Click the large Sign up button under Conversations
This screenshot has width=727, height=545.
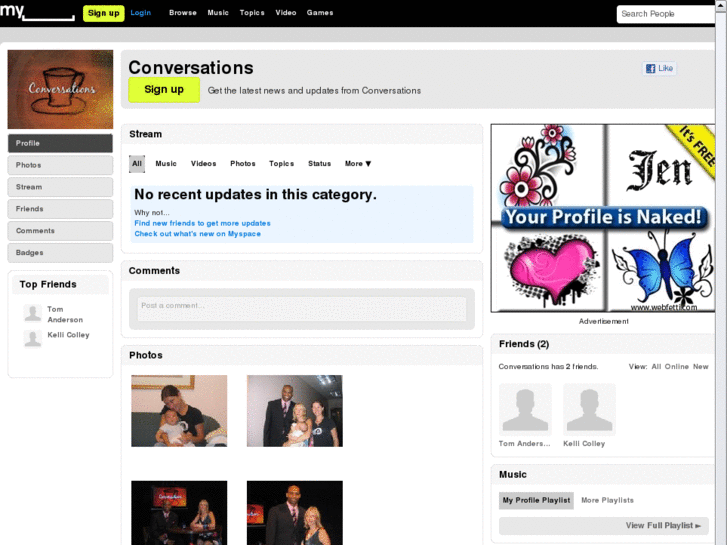point(164,90)
